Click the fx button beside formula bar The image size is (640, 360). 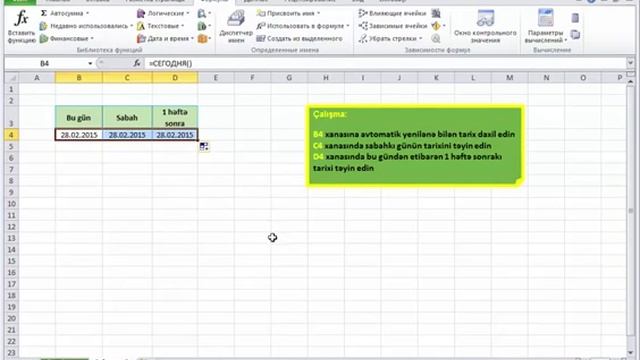pos(137,63)
